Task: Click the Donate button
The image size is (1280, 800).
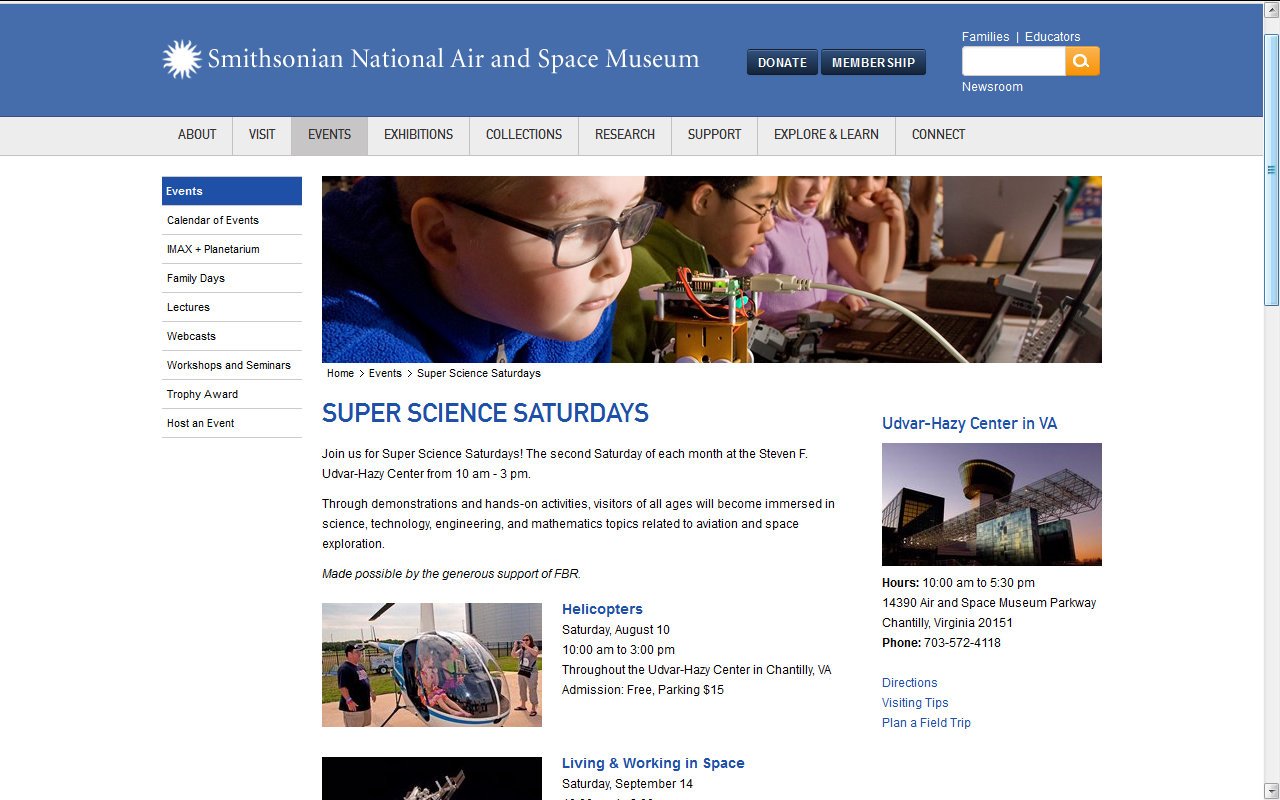Action: [x=782, y=62]
